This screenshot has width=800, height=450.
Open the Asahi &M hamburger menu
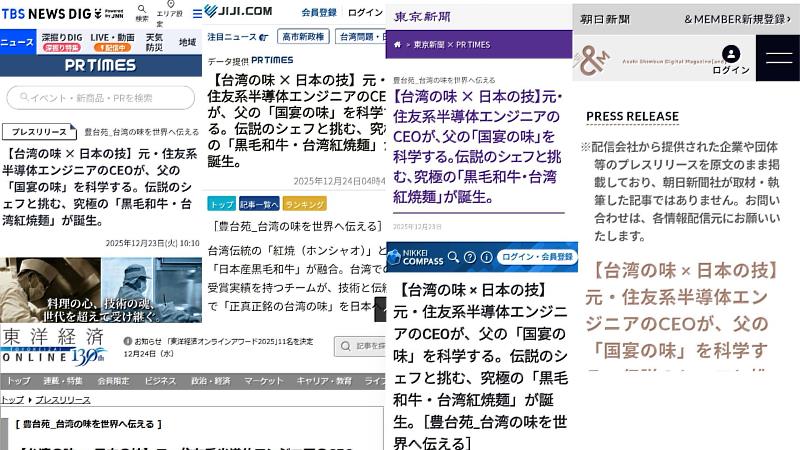(779, 58)
